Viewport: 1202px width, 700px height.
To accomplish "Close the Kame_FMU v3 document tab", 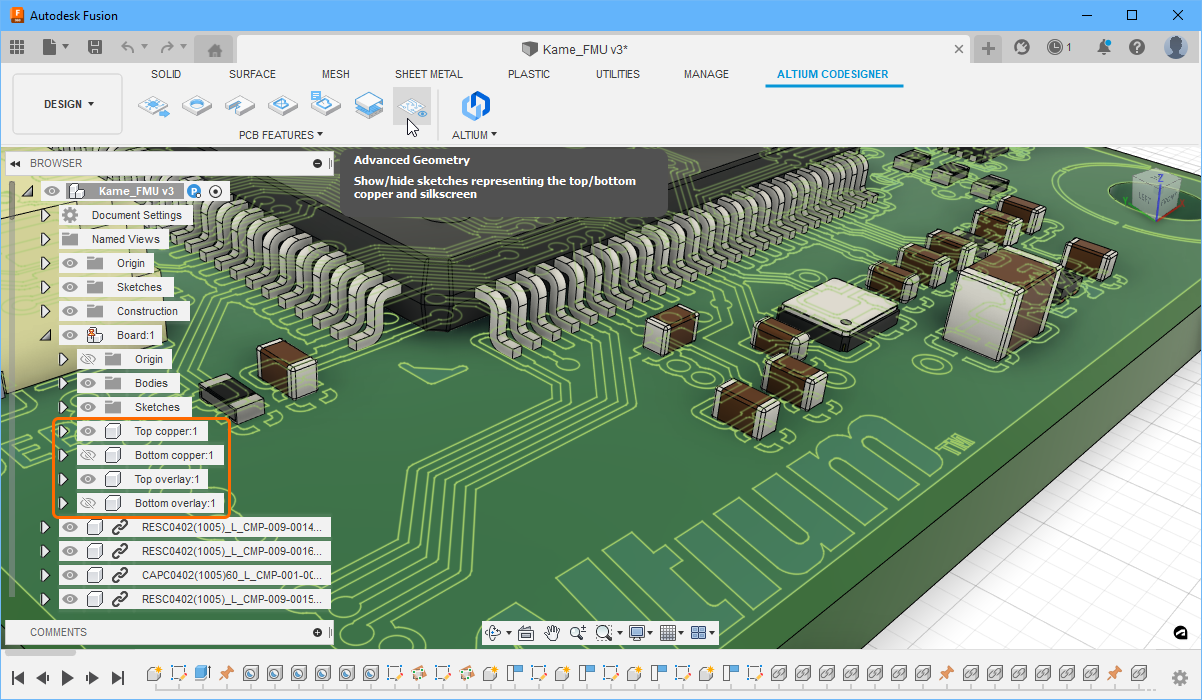I will pyautogui.click(x=959, y=48).
